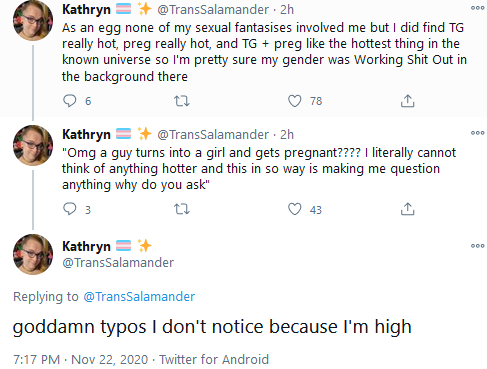Open more options menu on main tweet
The width and height of the screenshot is (487, 369).
pos(477,246)
